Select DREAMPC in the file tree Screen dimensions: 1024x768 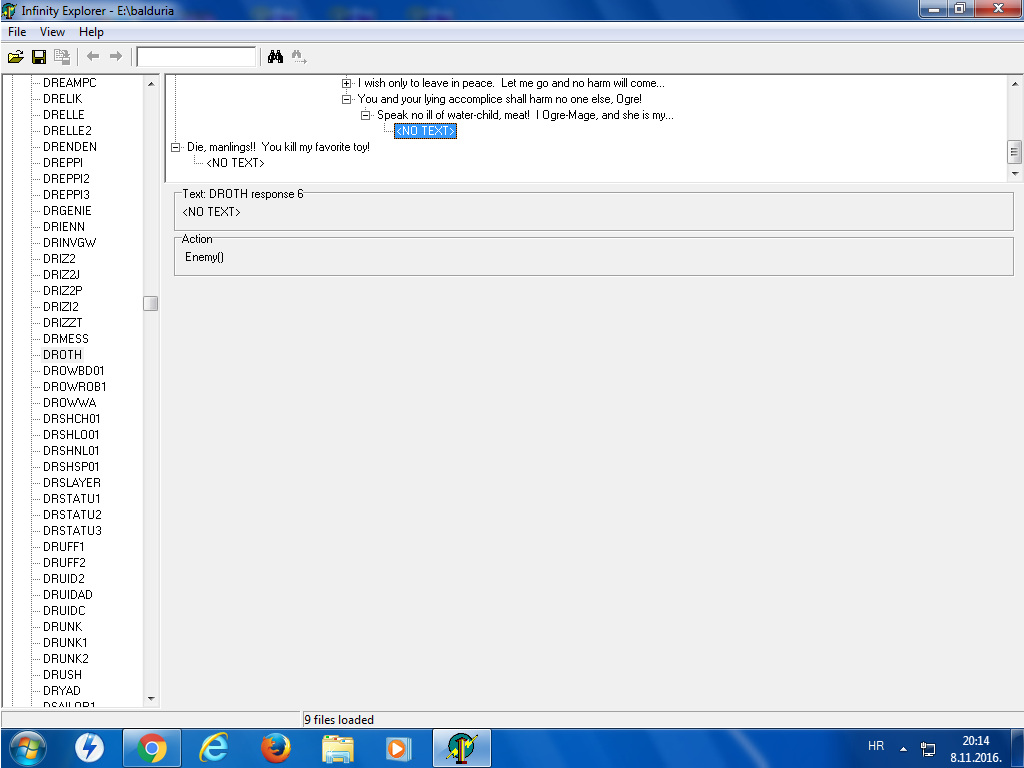click(x=69, y=83)
